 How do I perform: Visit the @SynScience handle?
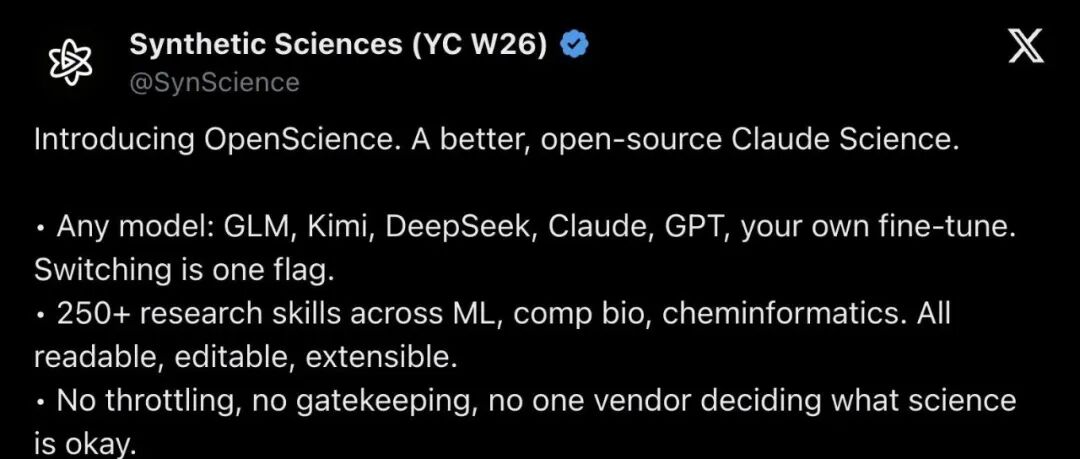tap(214, 83)
